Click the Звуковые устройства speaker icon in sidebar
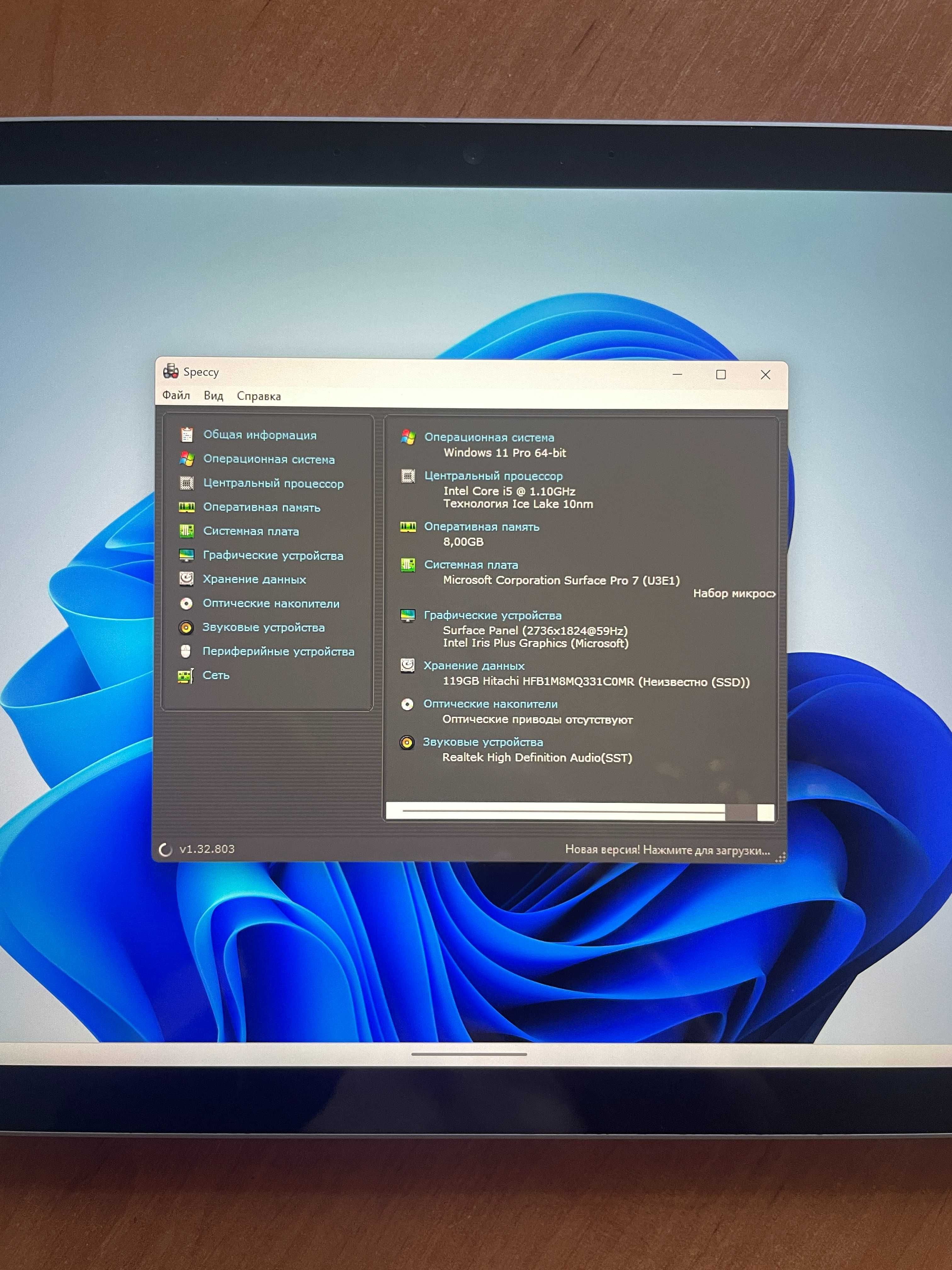The image size is (952, 1270). click(x=186, y=627)
